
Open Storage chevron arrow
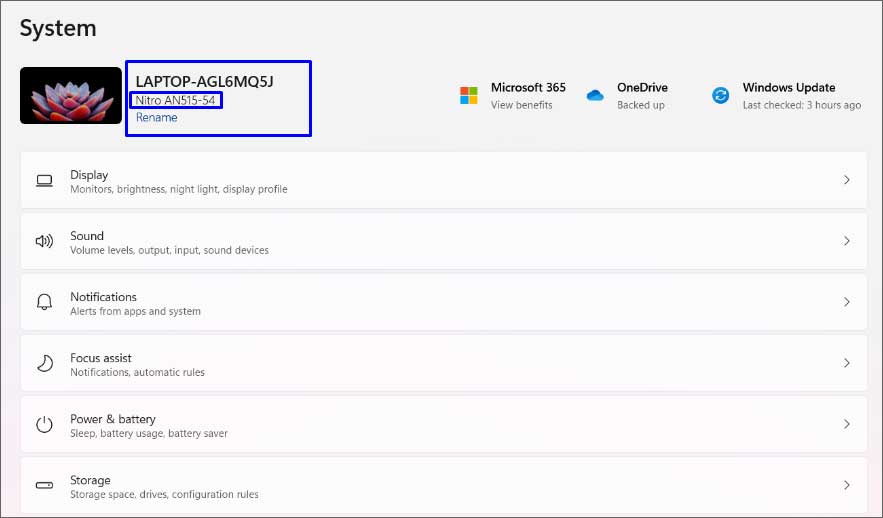tap(846, 485)
